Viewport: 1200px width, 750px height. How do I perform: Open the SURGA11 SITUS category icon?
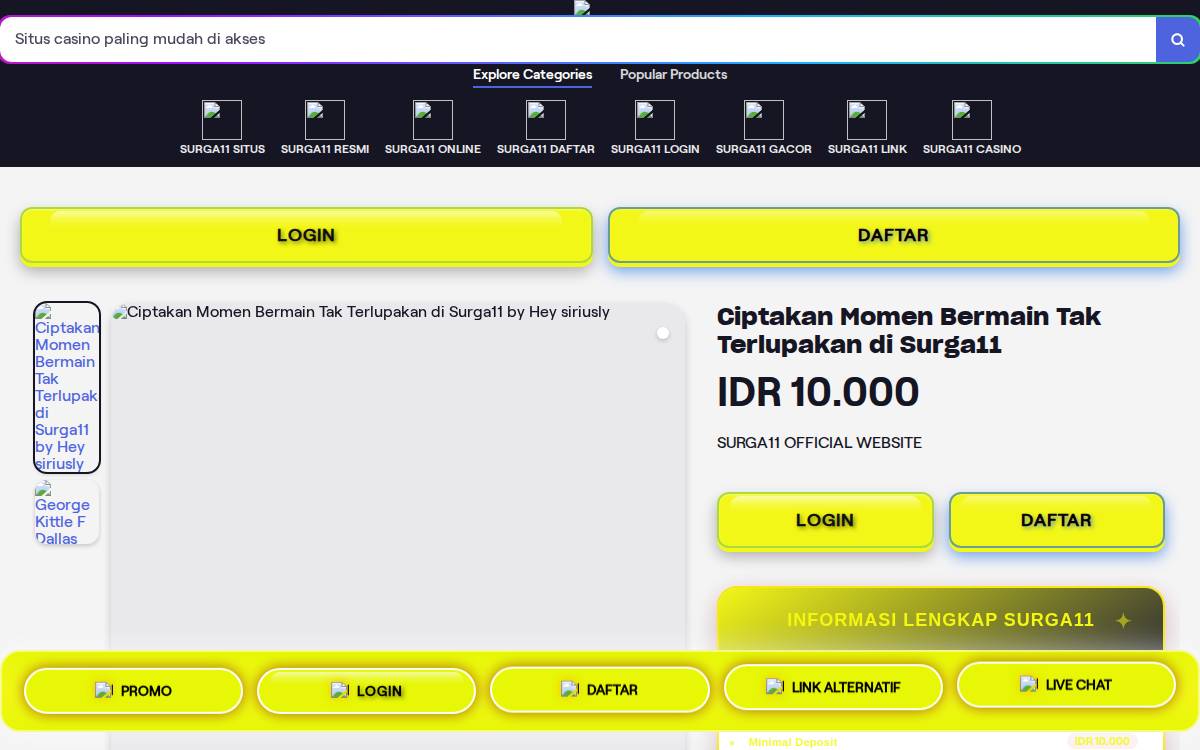pyautogui.click(x=222, y=120)
